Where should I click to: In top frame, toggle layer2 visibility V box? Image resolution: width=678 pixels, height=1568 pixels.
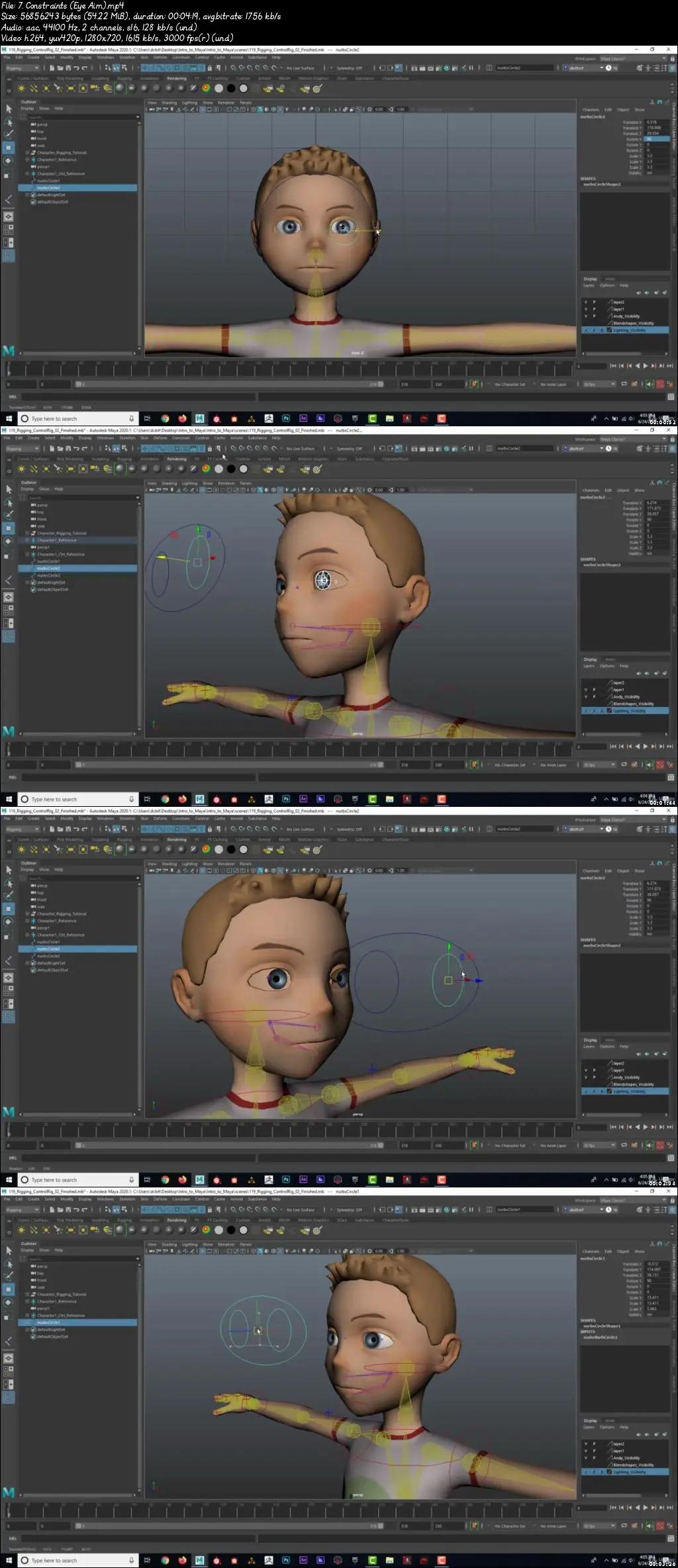[x=585, y=302]
